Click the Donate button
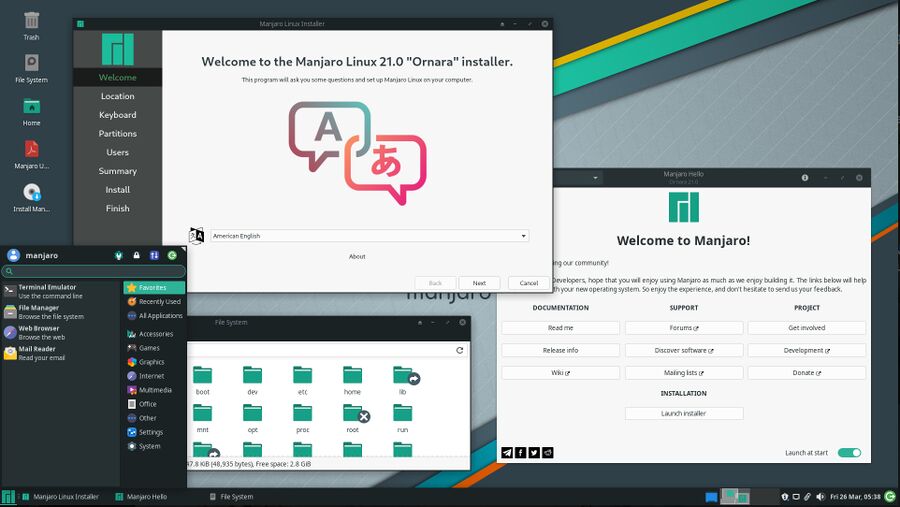The image size is (900, 507). click(807, 373)
